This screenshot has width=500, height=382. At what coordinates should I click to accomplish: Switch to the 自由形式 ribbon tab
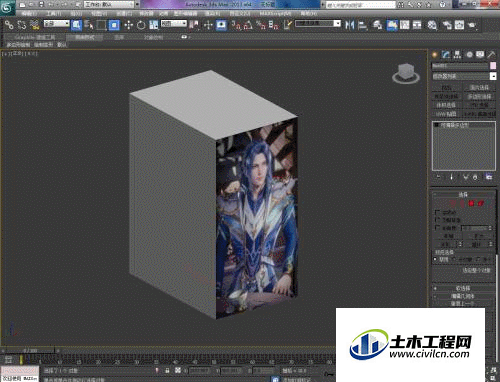pyautogui.click(x=85, y=37)
